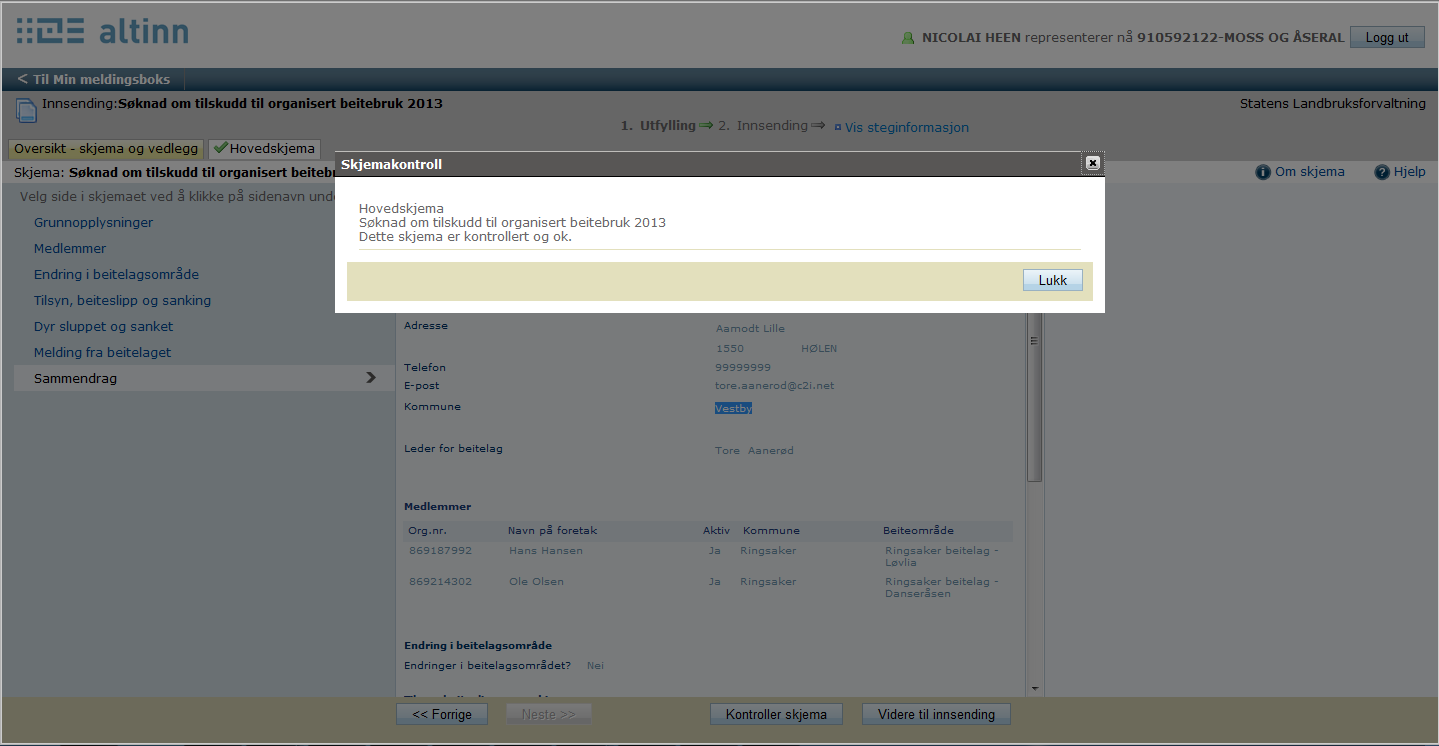Click the document icon beside Innsending
The height and width of the screenshot is (746, 1439).
point(26,111)
